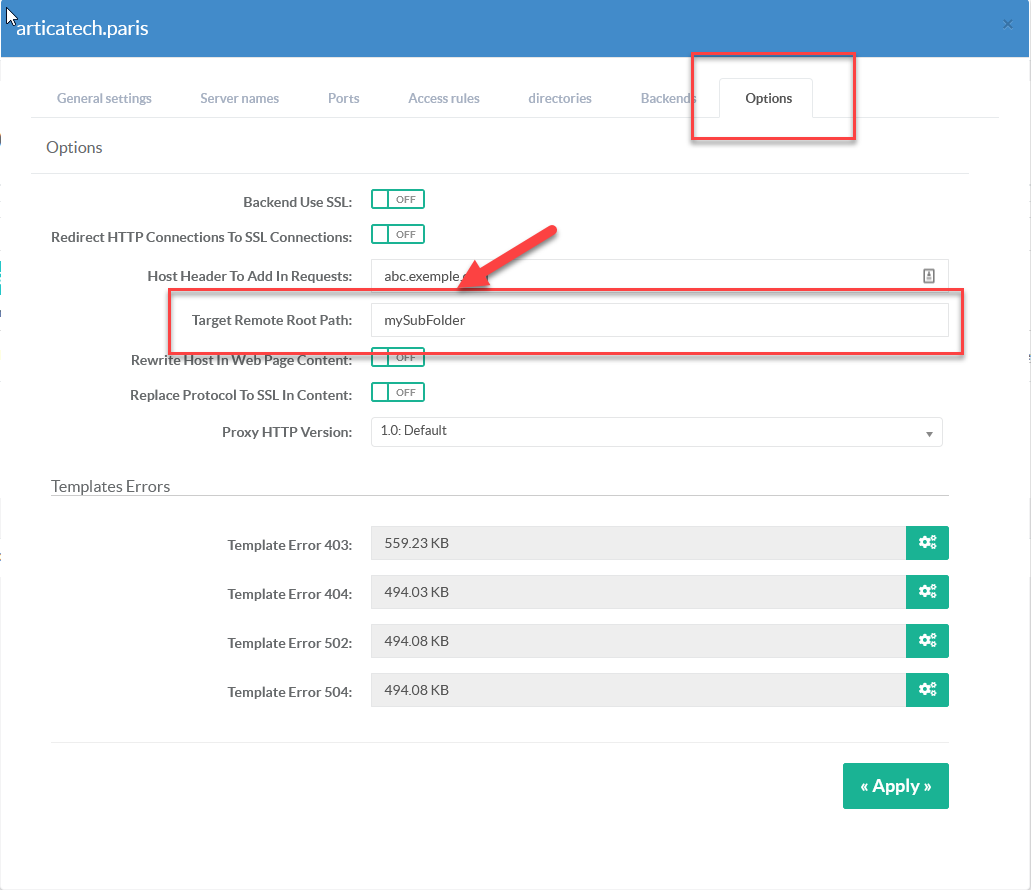Open settings for Template Error 502
Image resolution: width=1031 pixels, height=890 pixels.
[x=927, y=641]
